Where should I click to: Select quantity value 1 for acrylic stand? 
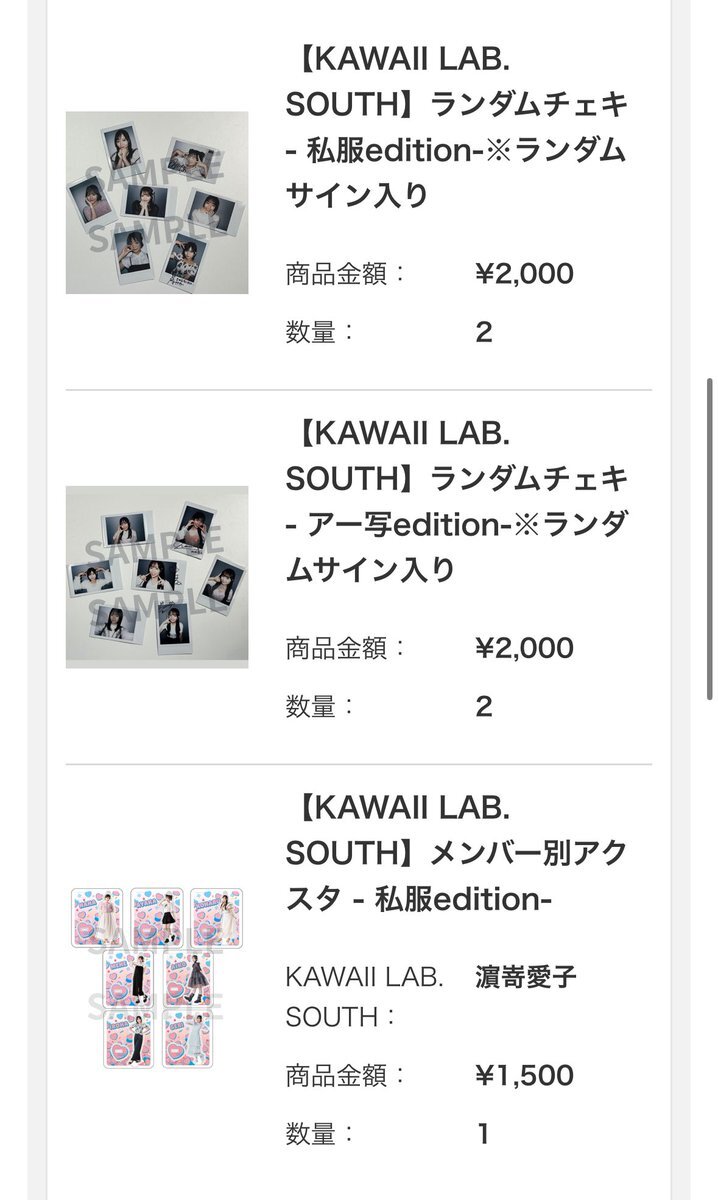pyautogui.click(x=484, y=1134)
